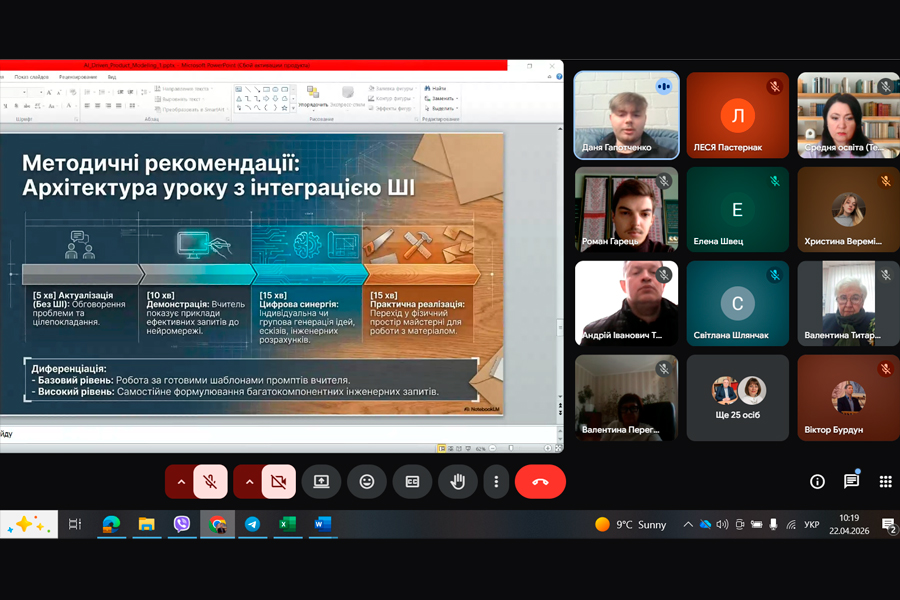
Task: Switch to Normal view status bar icon
Action: tap(441, 448)
